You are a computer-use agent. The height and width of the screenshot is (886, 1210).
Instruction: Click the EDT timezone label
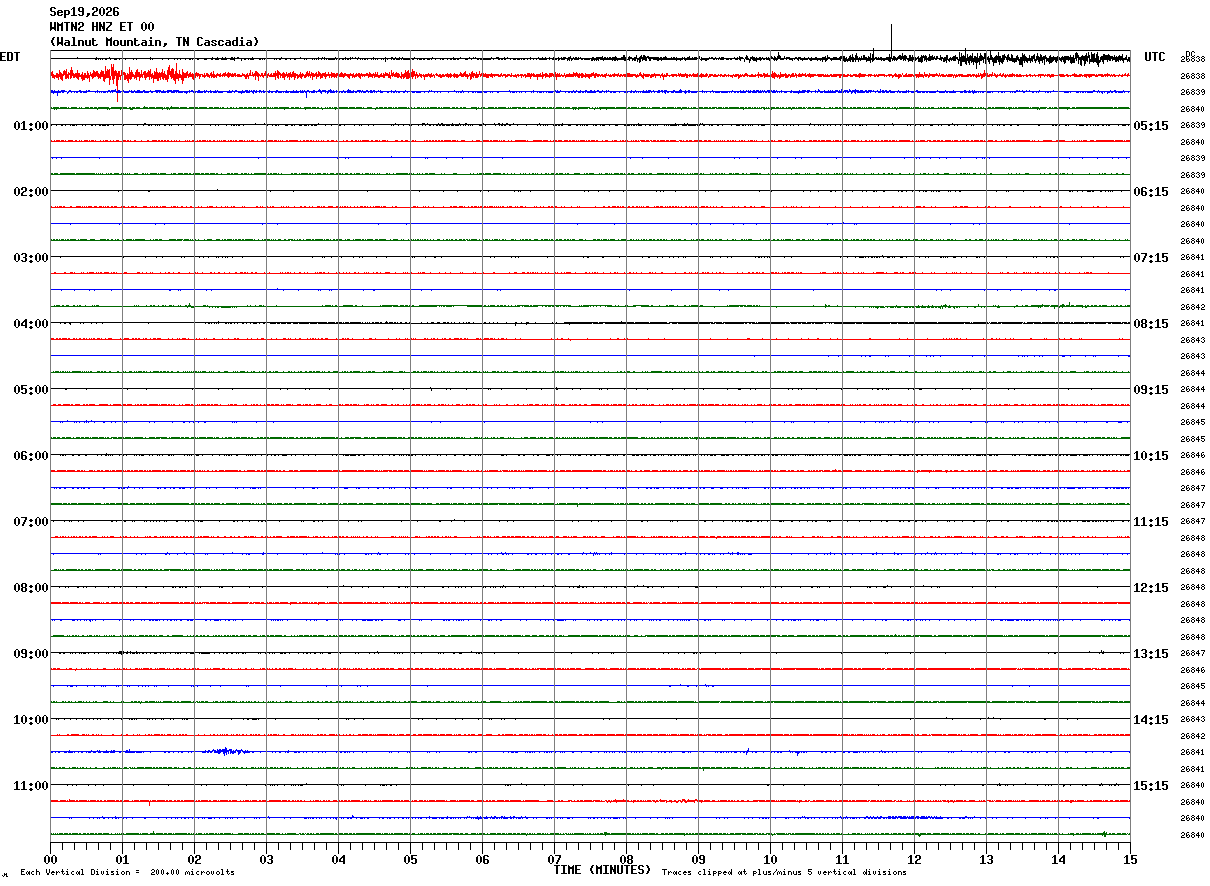coord(9,57)
